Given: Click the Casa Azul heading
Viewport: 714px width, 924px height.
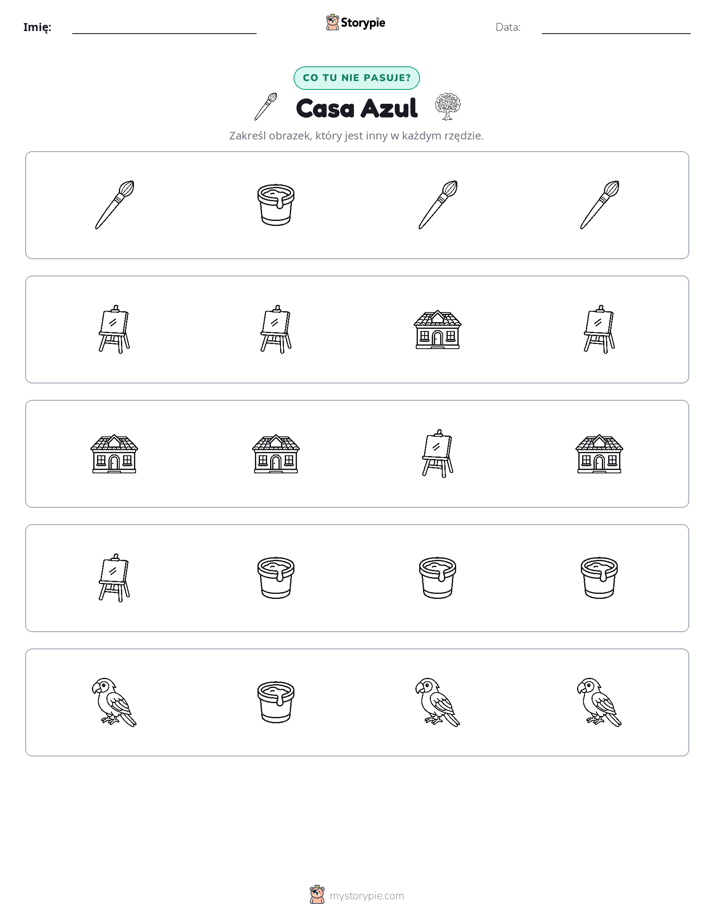Looking at the screenshot, I should 356,108.
